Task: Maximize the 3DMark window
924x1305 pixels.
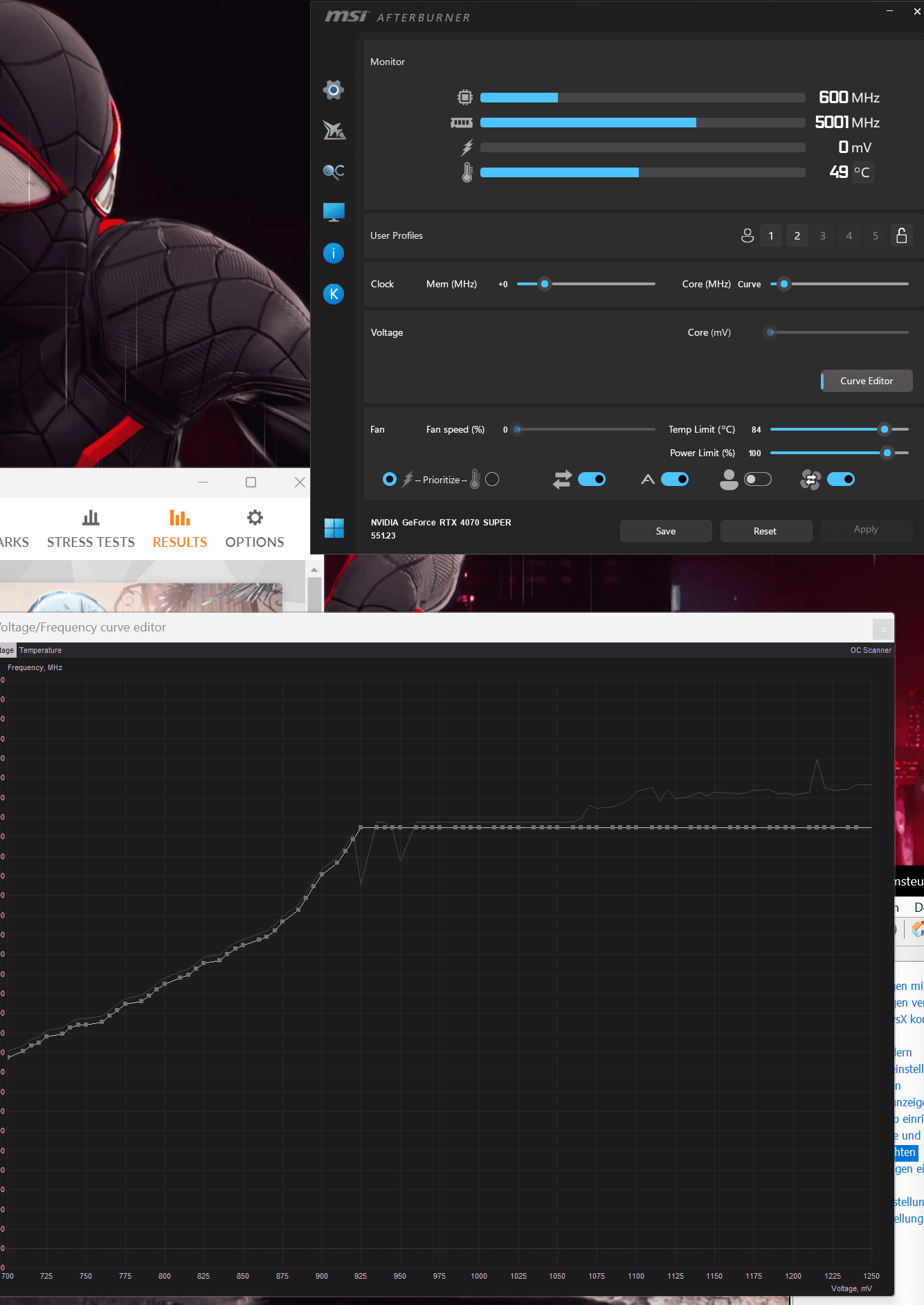Action: [251, 482]
